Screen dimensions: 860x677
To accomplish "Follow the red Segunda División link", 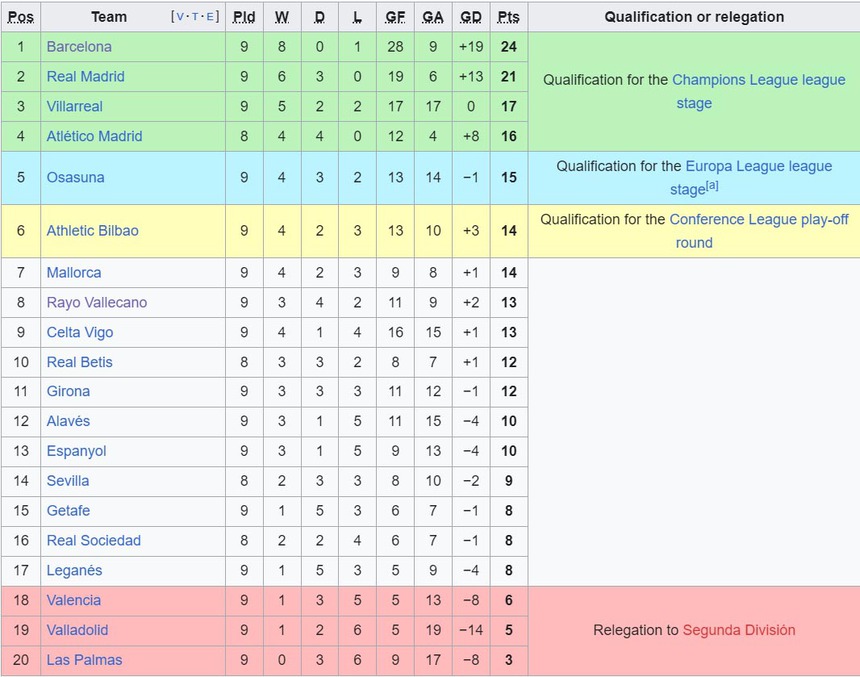I will pos(739,630).
